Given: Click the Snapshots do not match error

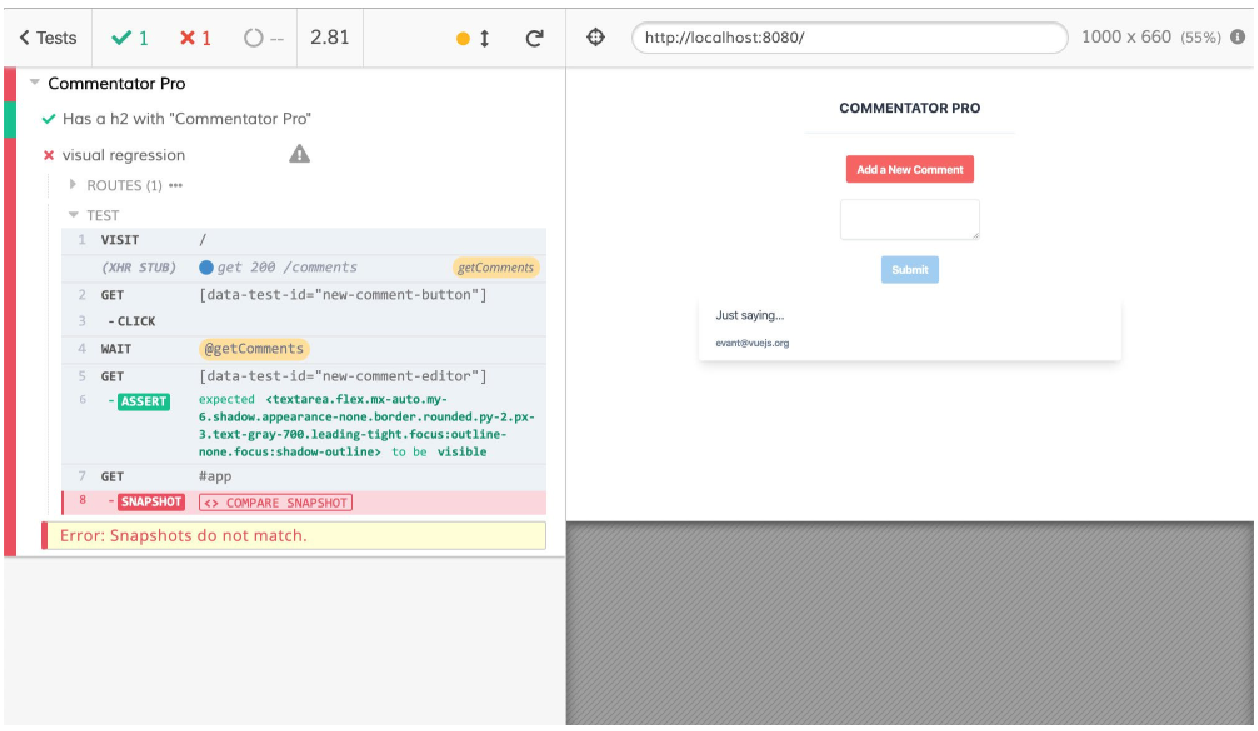Looking at the screenshot, I should pyautogui.click(x=293, y=536).
